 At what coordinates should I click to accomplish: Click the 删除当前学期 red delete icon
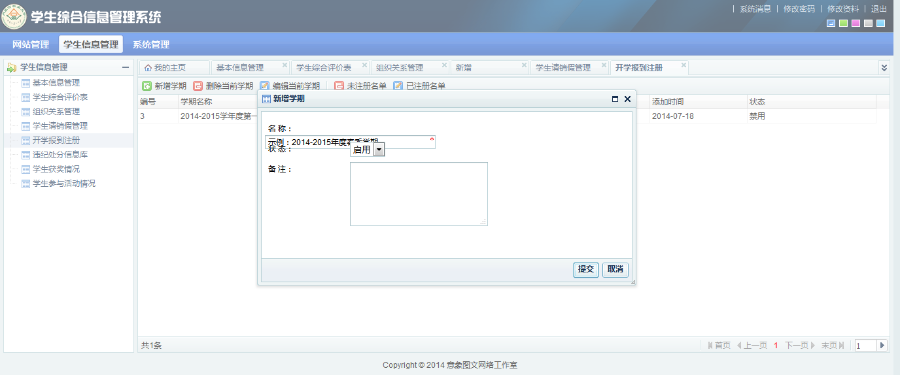[198, 86]
